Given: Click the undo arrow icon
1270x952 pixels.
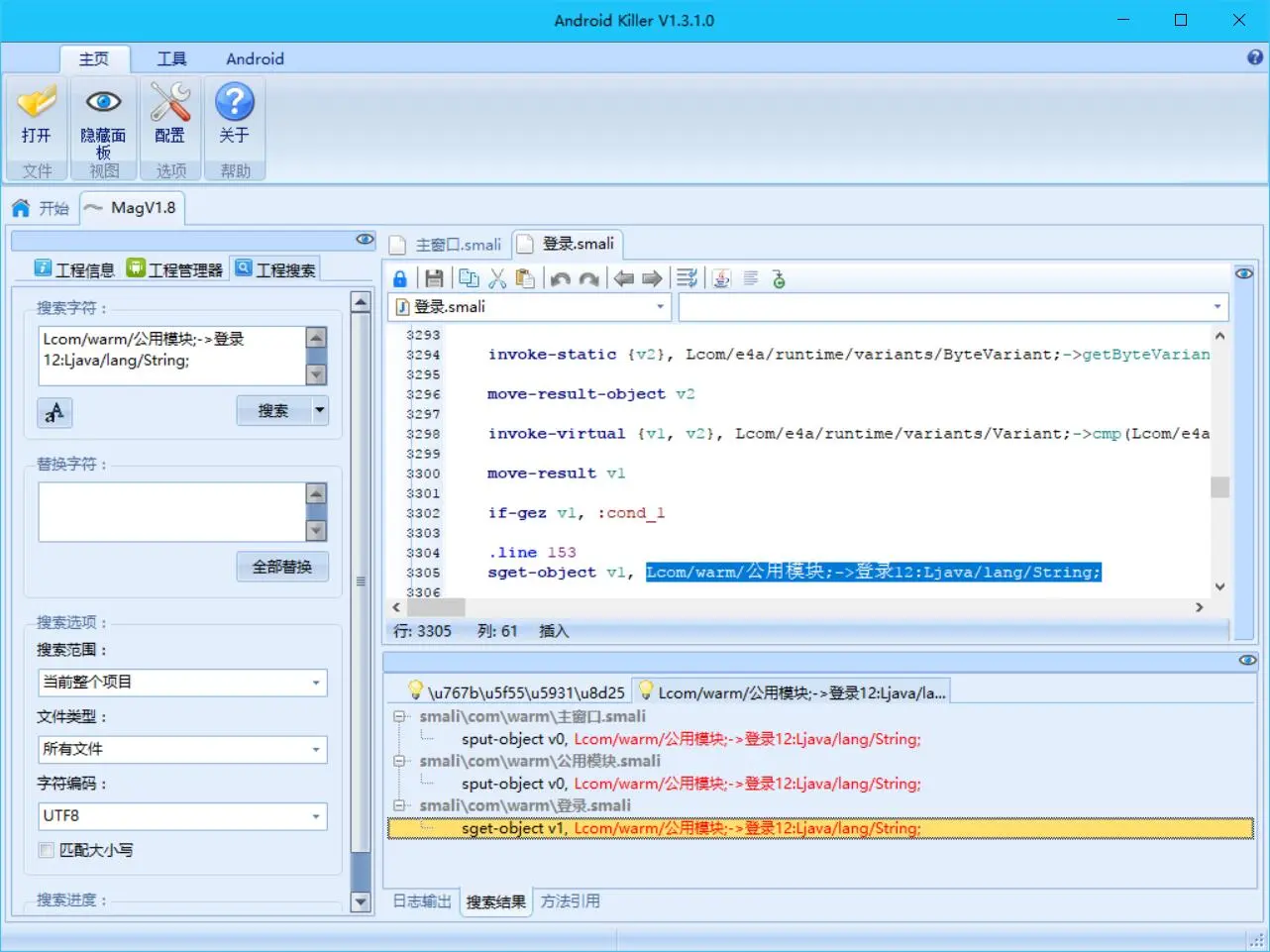Looking at the screenshot, I should coord(561,279).
